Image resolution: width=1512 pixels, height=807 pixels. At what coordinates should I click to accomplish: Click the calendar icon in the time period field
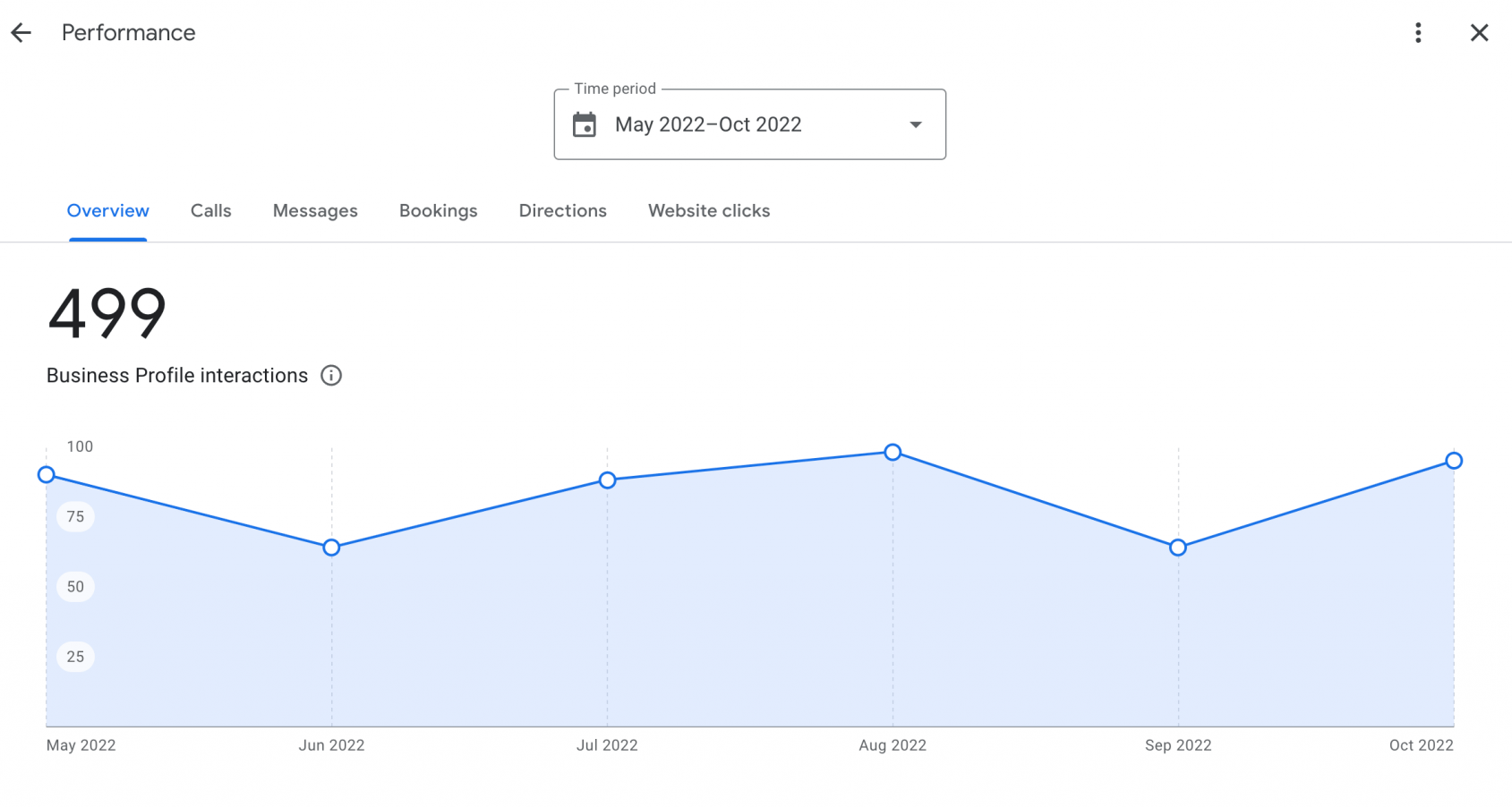click(585, 124)
